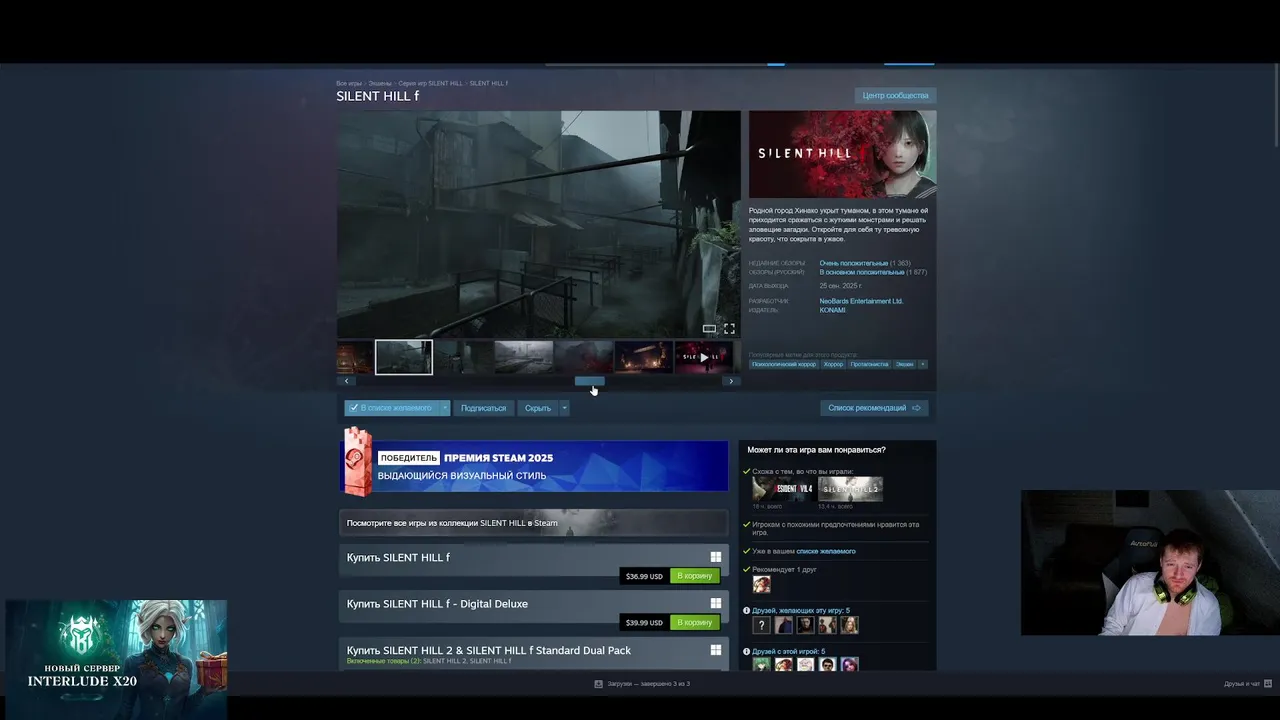Open the SILENT HILL collection banner link
Viewport: 1280px width, 720px height.
pyautogui.click(x=533, y=522)
